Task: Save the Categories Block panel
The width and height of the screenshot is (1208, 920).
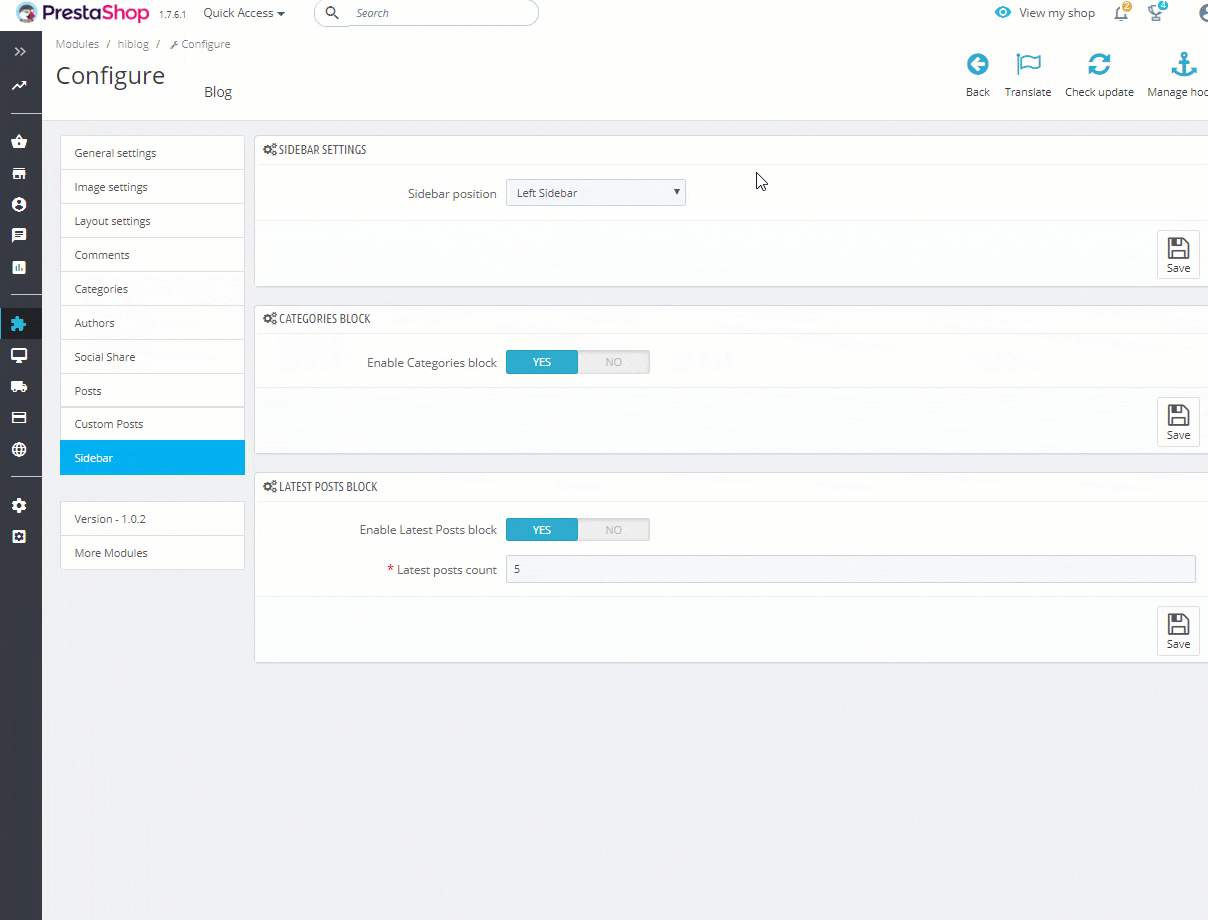Action: tap(1178, 421)
